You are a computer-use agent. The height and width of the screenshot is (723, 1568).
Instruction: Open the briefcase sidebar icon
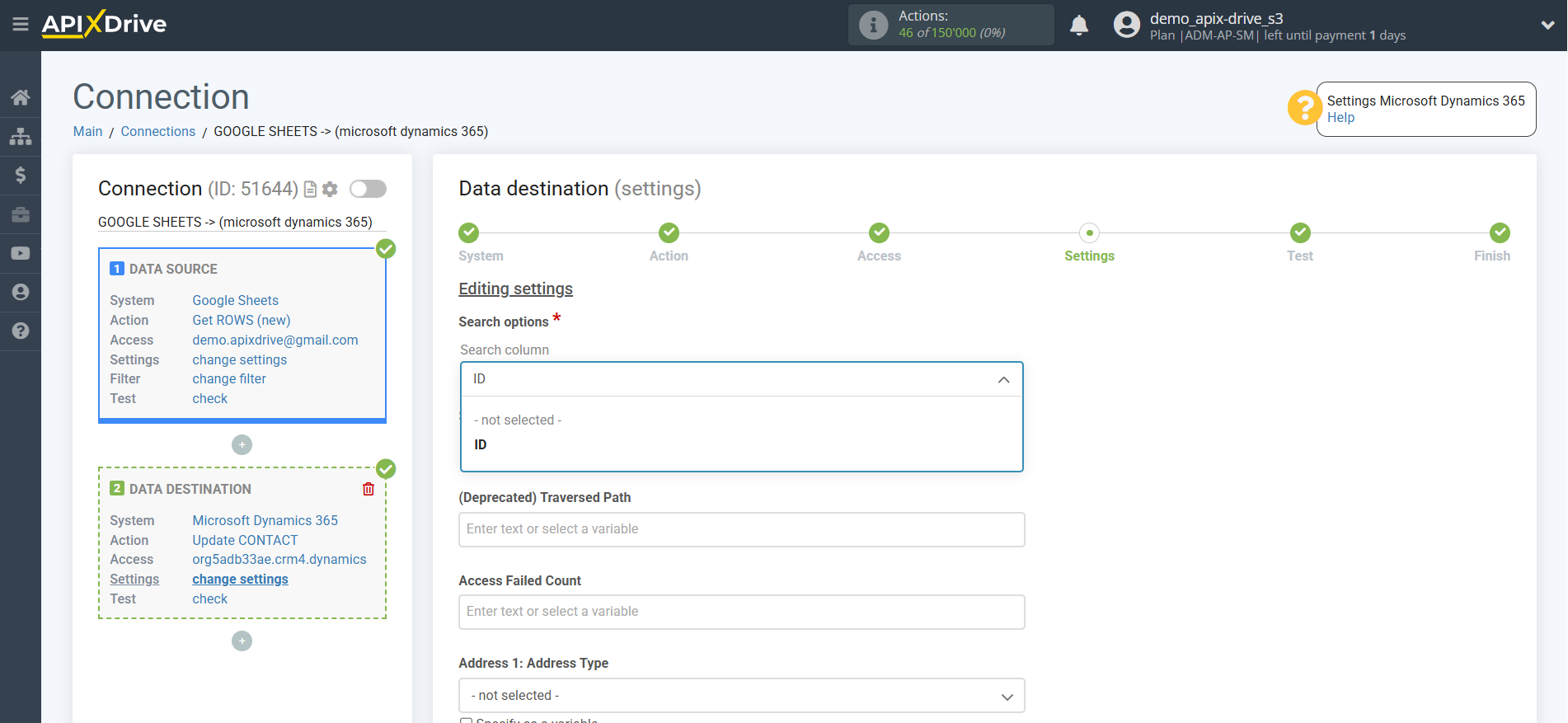coord(21,214)
